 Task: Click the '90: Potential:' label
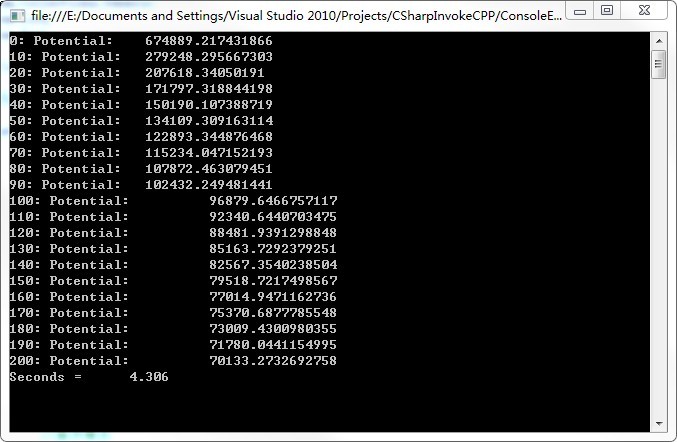tap(65, 184)
